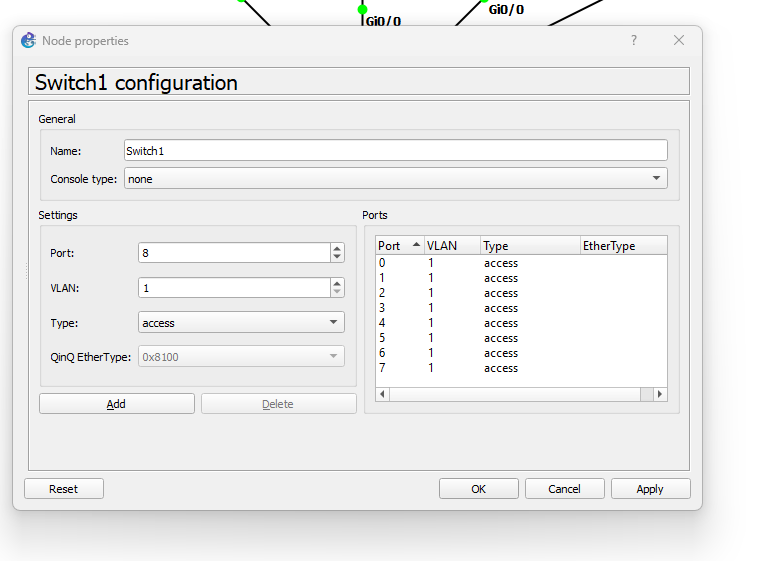Image resolution: width=768 pixels, height=561 pixels.
Task: Click into the Name input field
Action: click(x=395, y=150)
